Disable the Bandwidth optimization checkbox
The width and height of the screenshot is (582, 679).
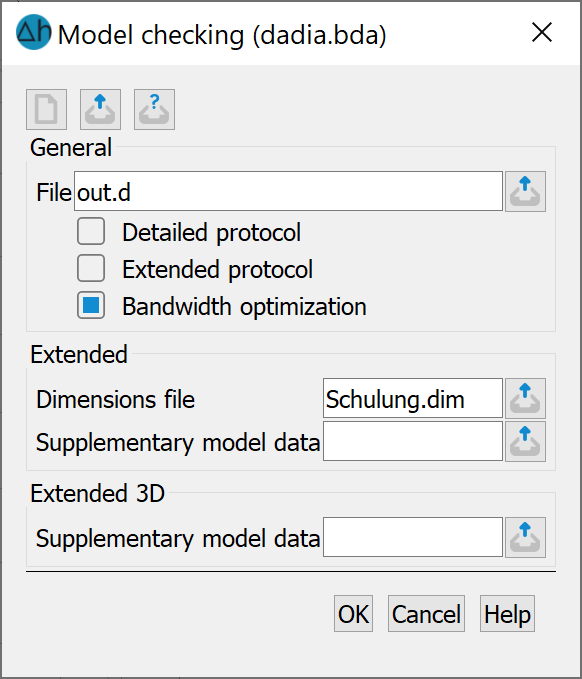click(91, 305)
